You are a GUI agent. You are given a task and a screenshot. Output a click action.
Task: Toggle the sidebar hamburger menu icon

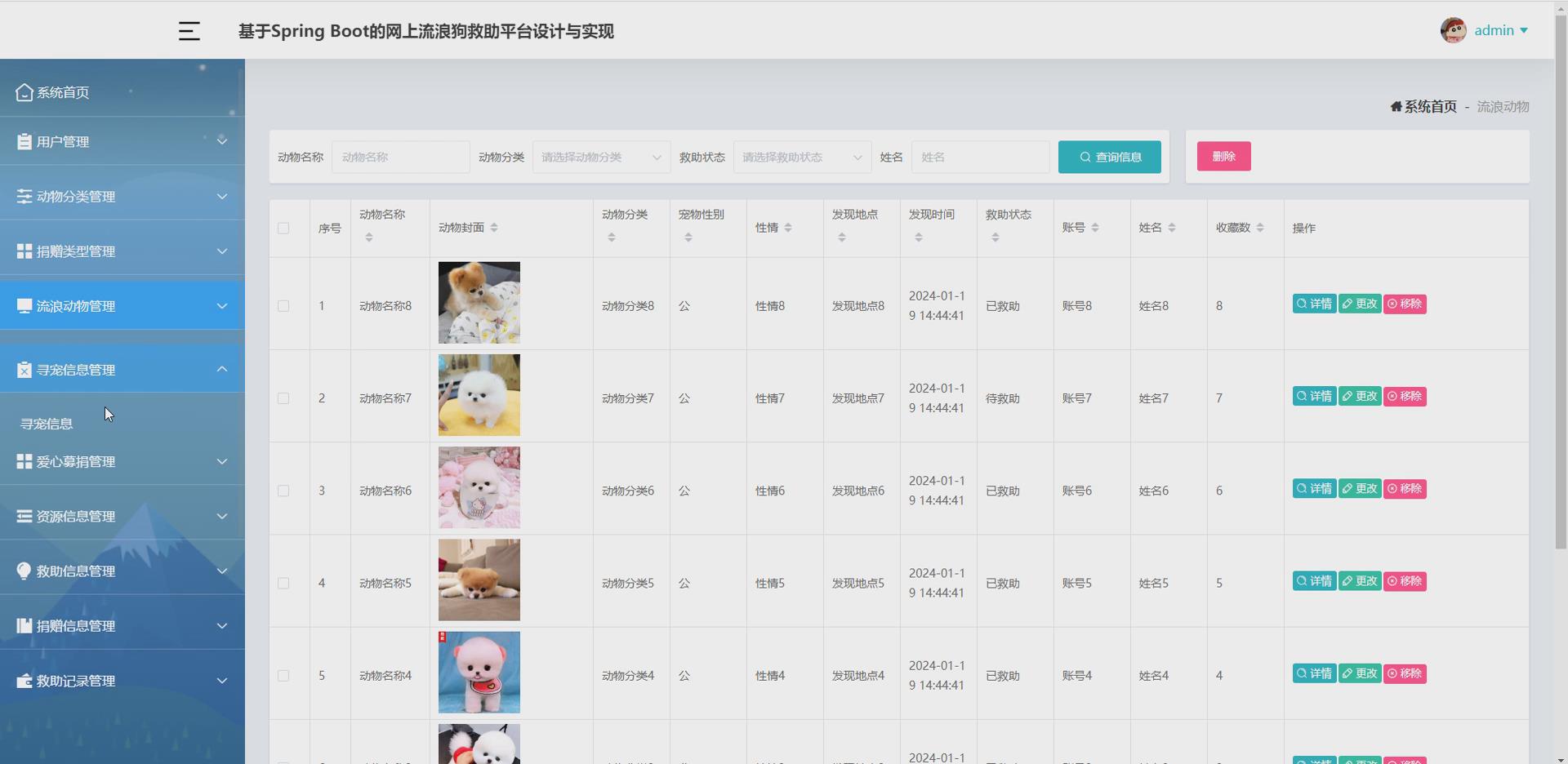click(x=189, y=31)
